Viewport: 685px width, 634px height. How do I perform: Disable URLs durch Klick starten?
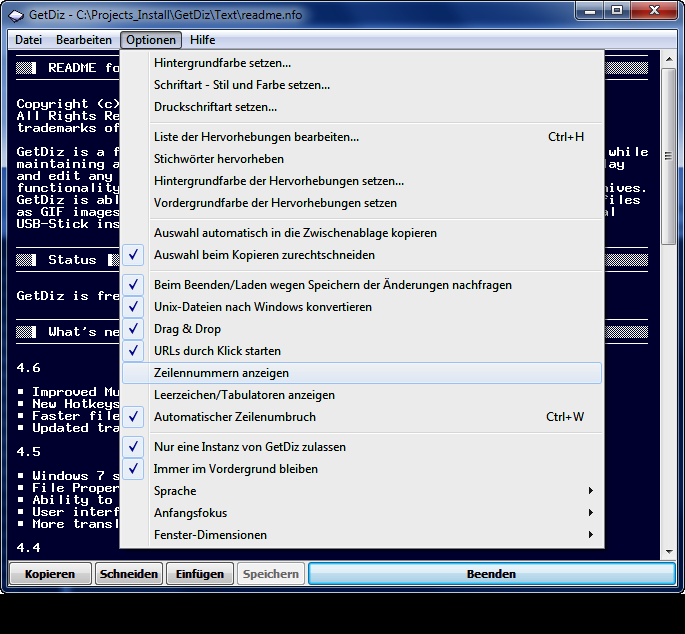pos(362,351)
